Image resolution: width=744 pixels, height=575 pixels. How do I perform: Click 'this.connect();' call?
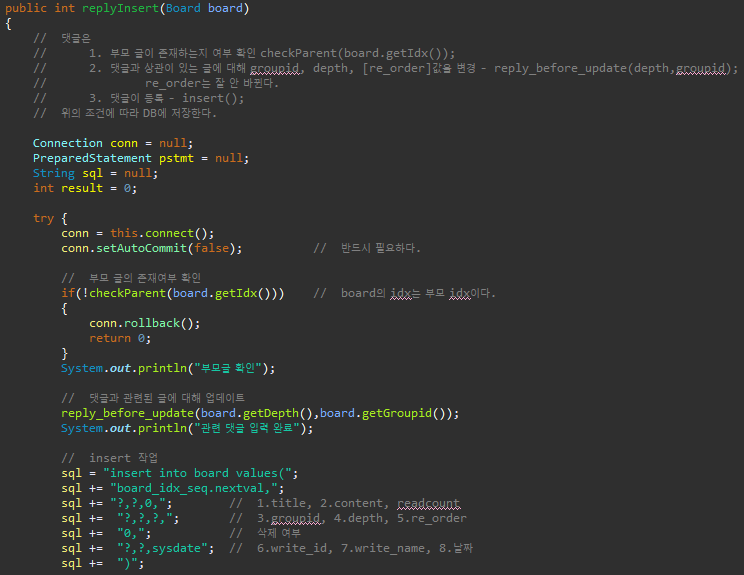162,233
